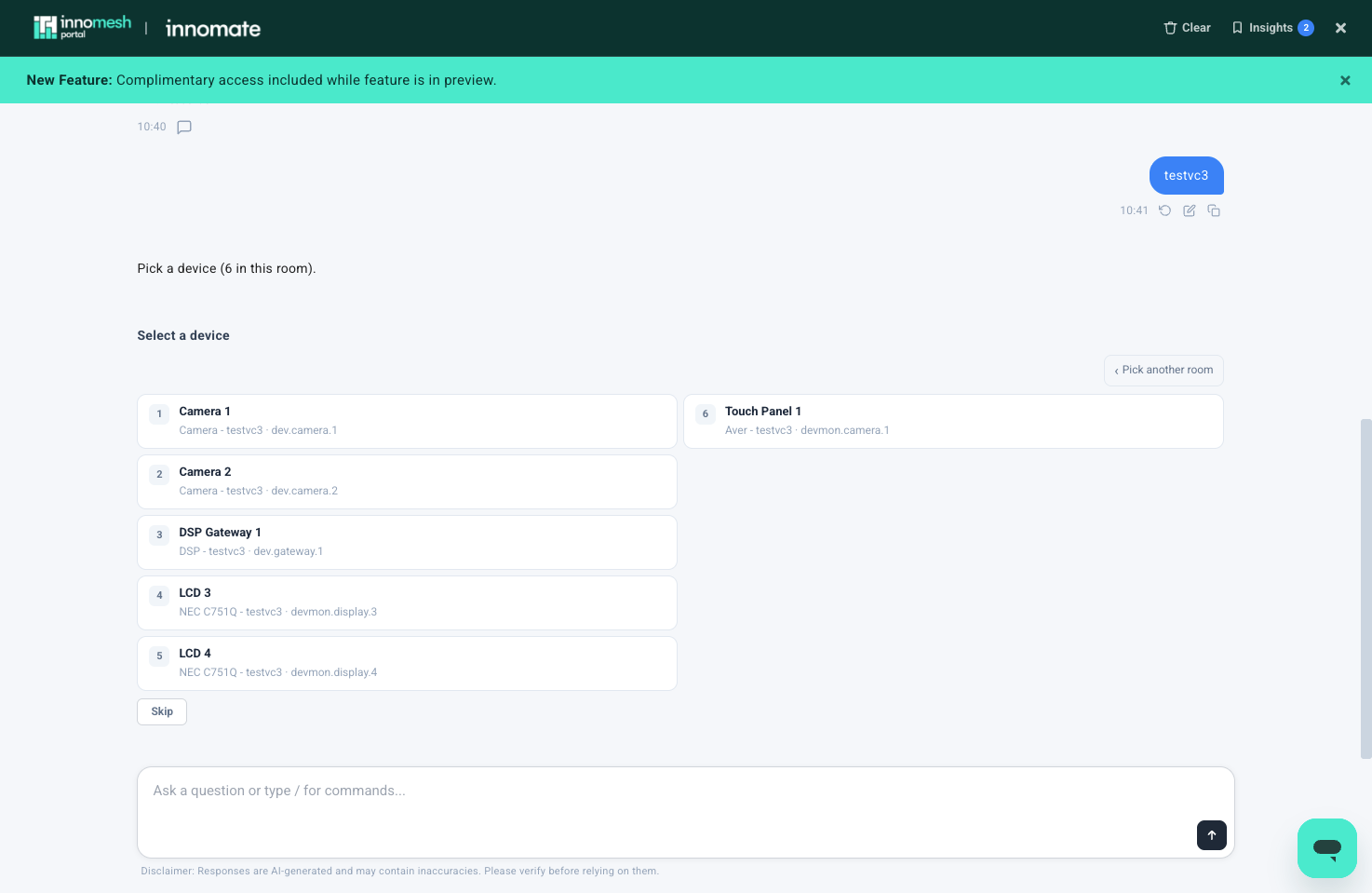Click the Clear trash icon

click(x=1170, y=28)
